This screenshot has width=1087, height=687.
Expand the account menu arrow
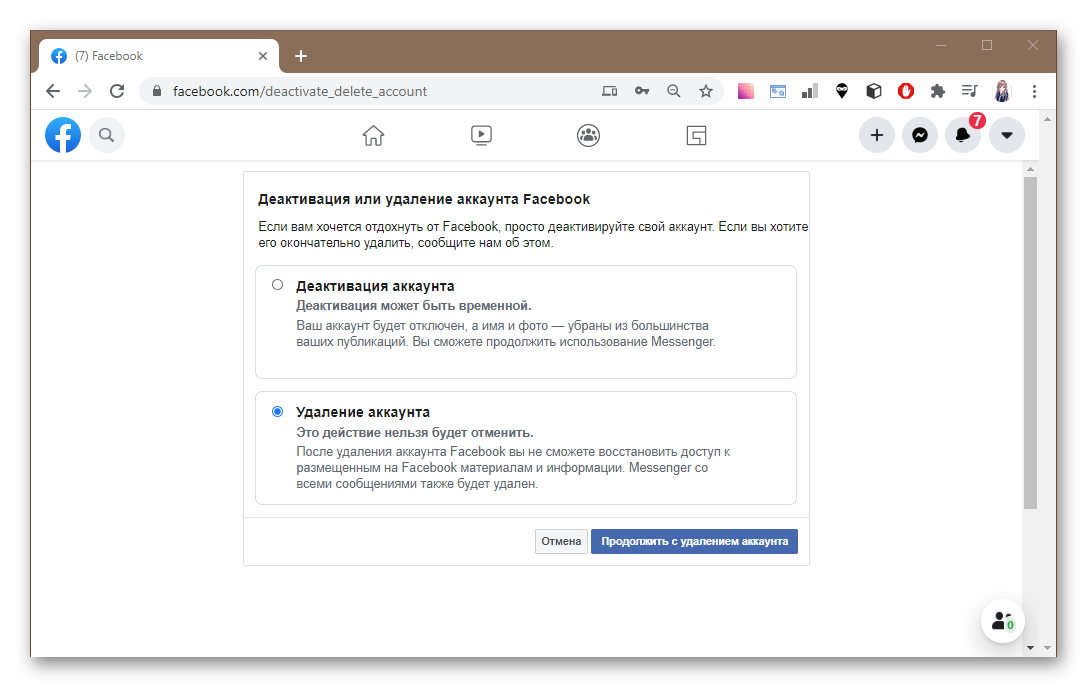point(1007,135)
